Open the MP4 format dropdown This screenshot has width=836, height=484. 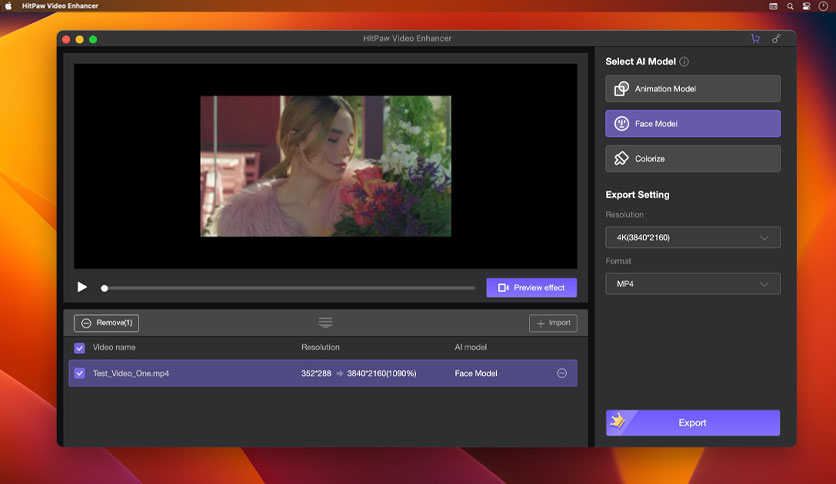point(693,284)
